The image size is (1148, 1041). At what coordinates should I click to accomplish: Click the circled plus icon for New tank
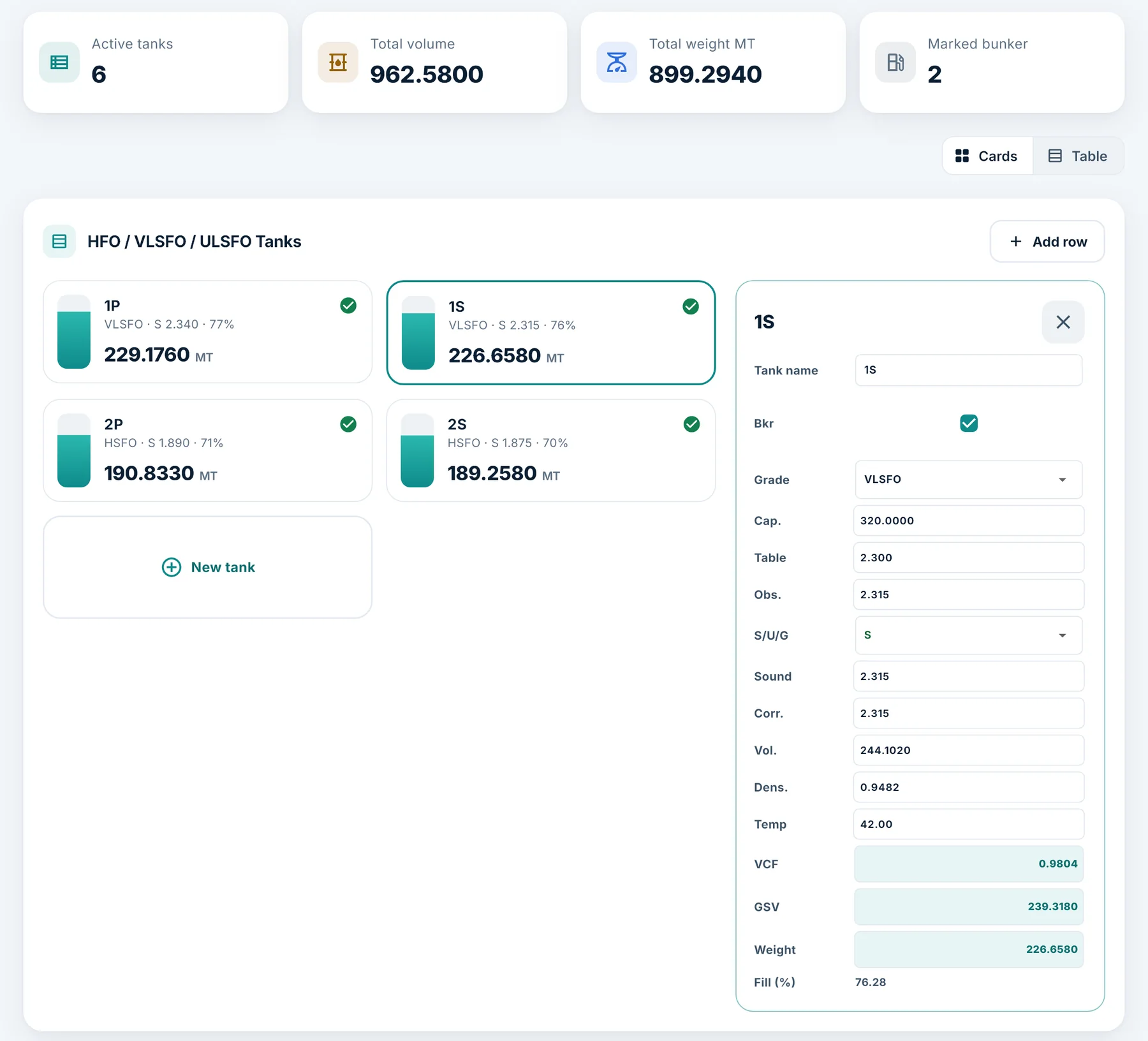(172, 567)
